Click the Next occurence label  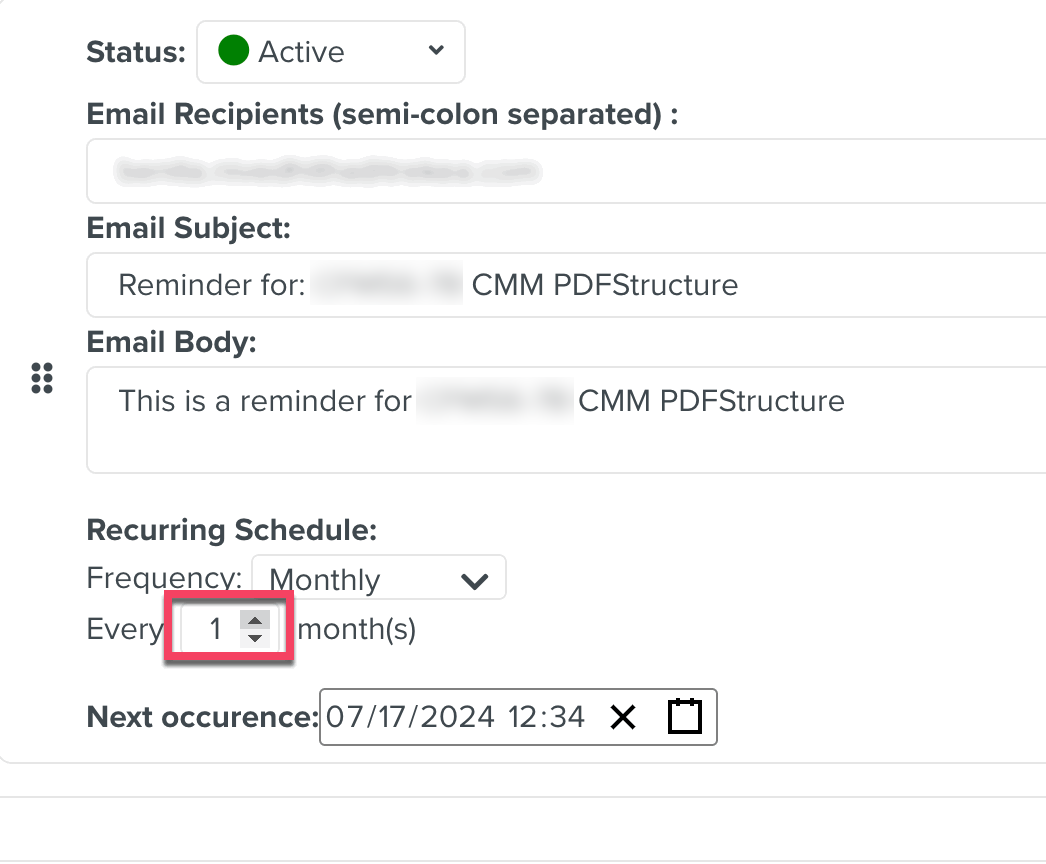(x=202, y=717)
